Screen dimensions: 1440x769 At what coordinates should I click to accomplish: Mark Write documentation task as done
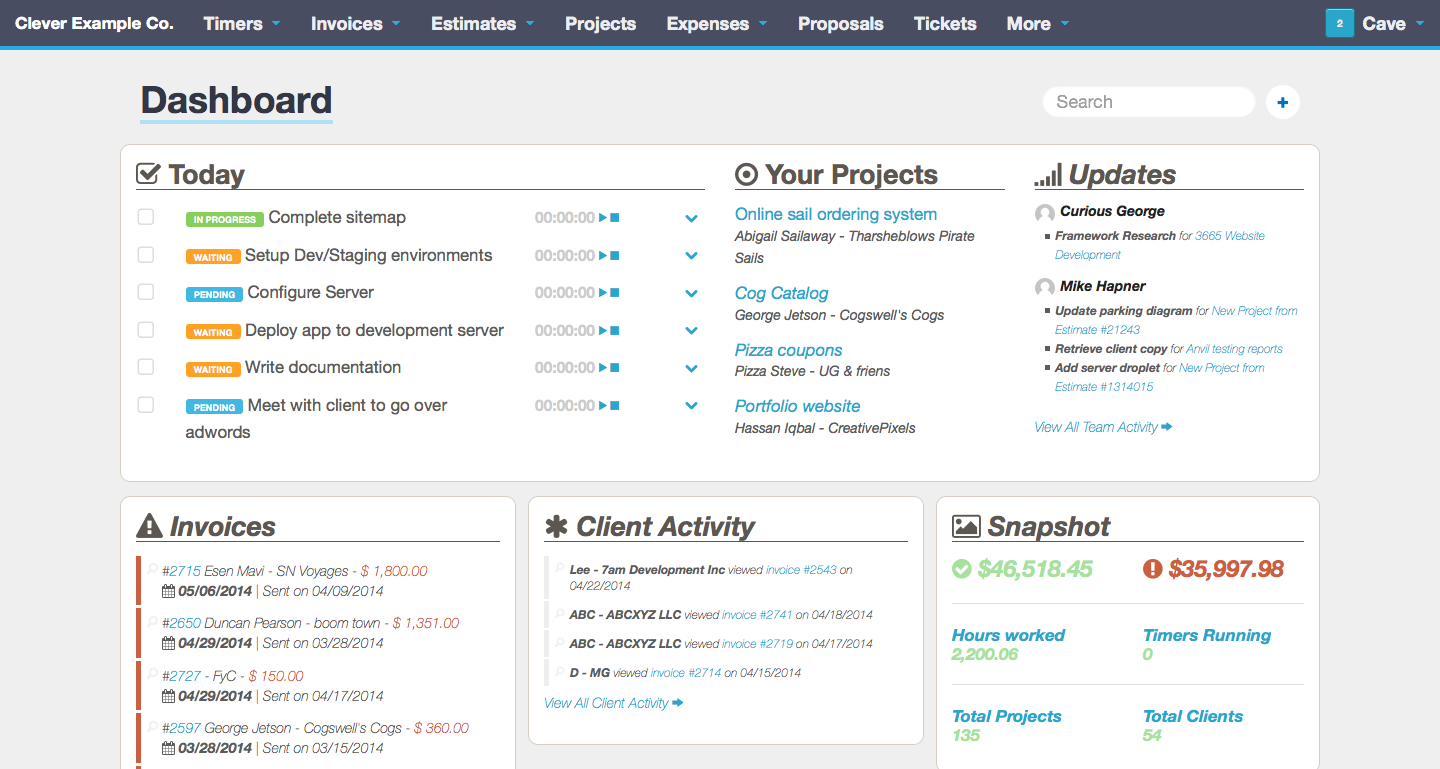[146, 367]
